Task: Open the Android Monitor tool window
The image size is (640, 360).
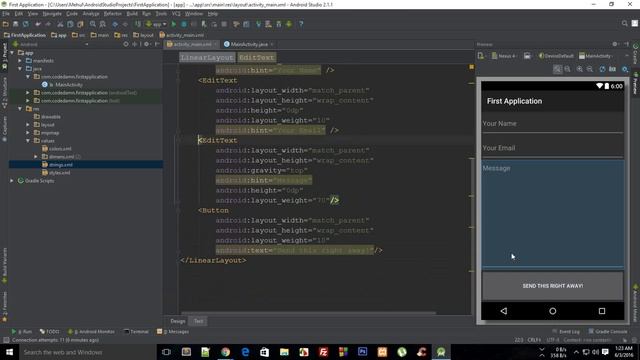Action: (x=91, y=331)
